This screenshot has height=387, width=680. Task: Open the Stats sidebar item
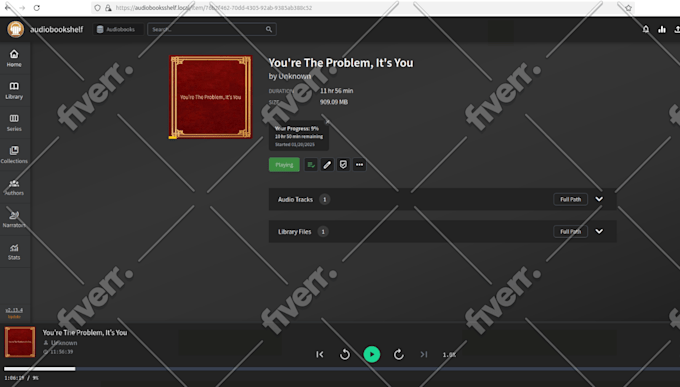(x=14, y=251)
